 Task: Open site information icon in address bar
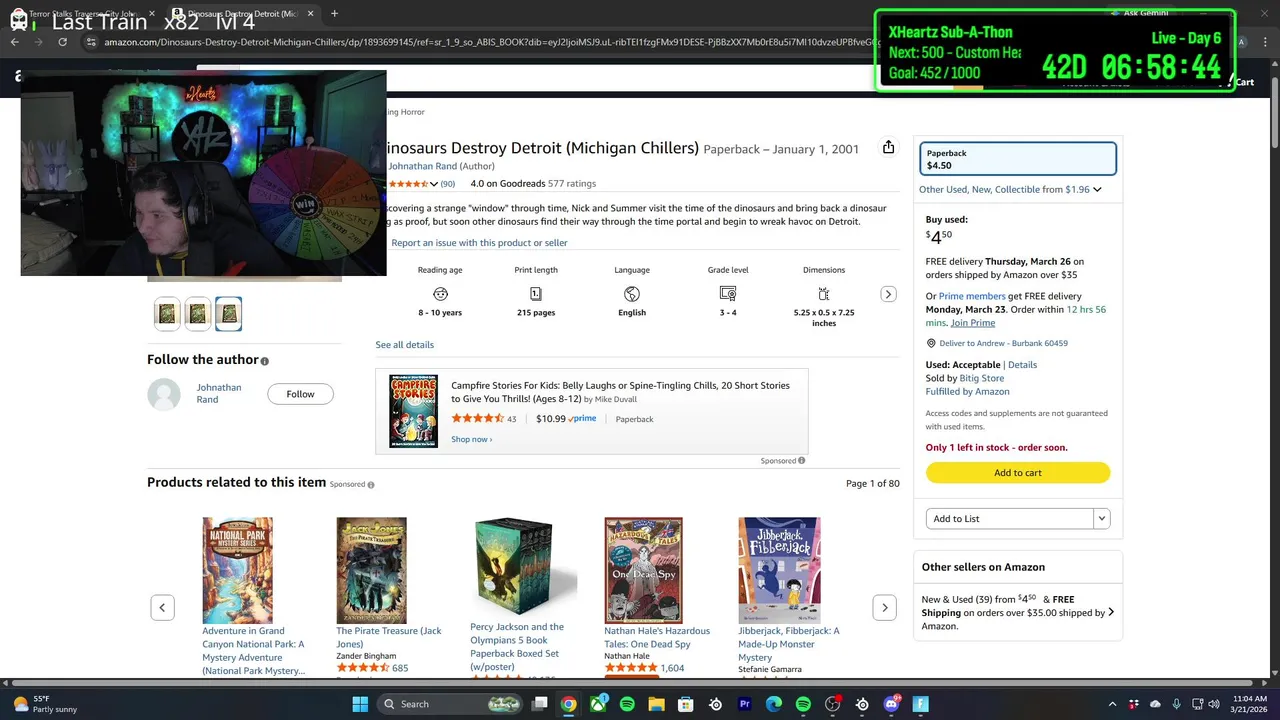91,42
